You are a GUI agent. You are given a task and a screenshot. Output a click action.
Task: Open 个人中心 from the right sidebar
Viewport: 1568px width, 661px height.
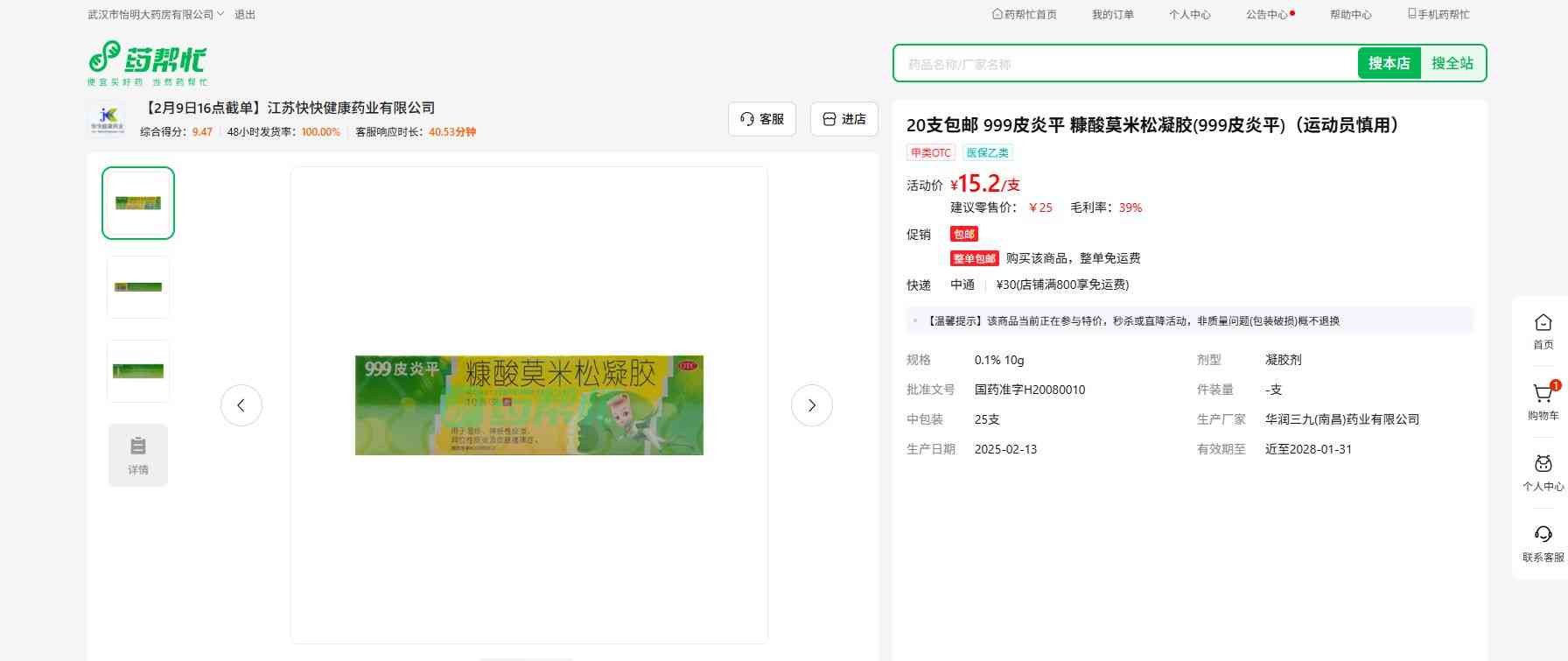pyautogui.click(x=1543, y=473)
